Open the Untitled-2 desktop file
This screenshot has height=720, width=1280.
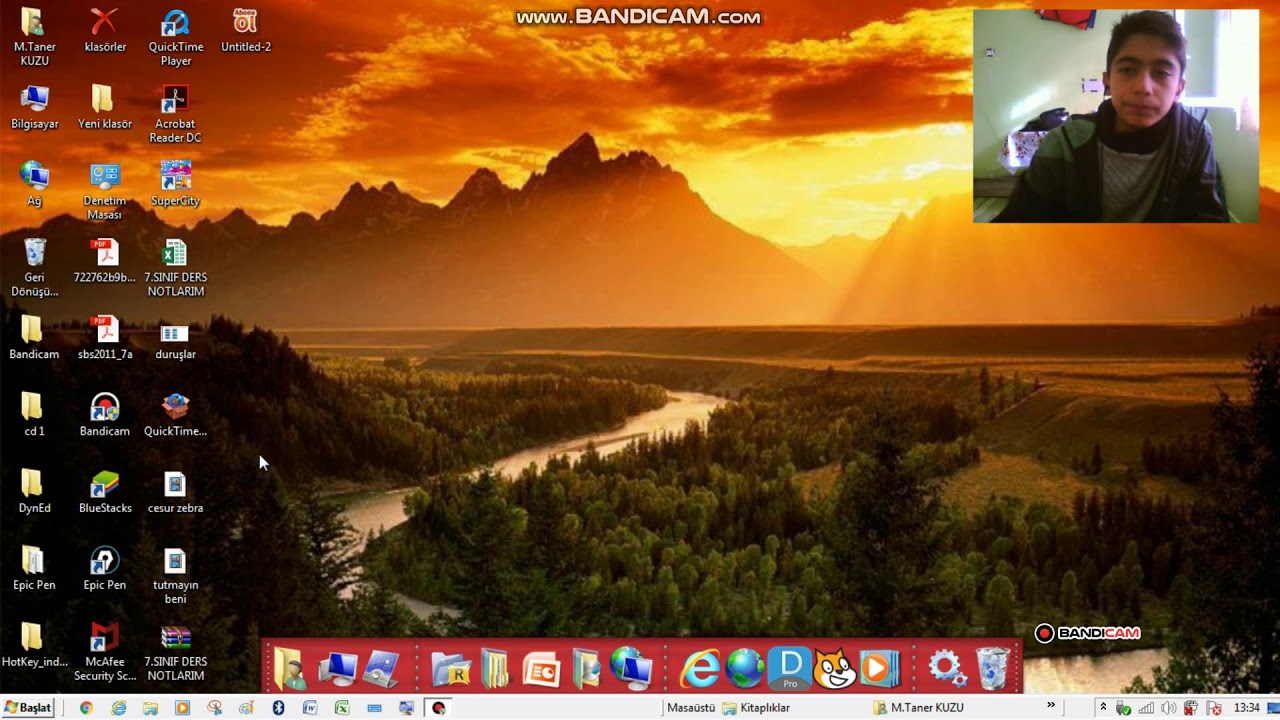point(246,30)
